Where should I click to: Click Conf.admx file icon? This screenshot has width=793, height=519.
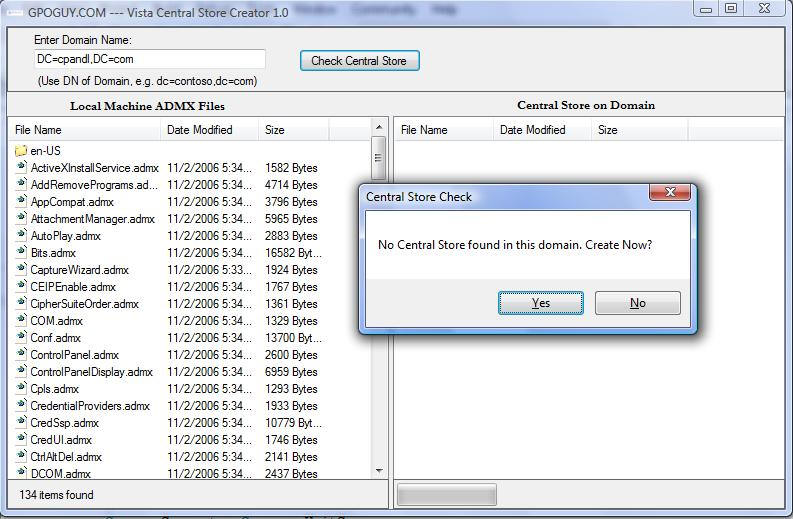[21, 337]
